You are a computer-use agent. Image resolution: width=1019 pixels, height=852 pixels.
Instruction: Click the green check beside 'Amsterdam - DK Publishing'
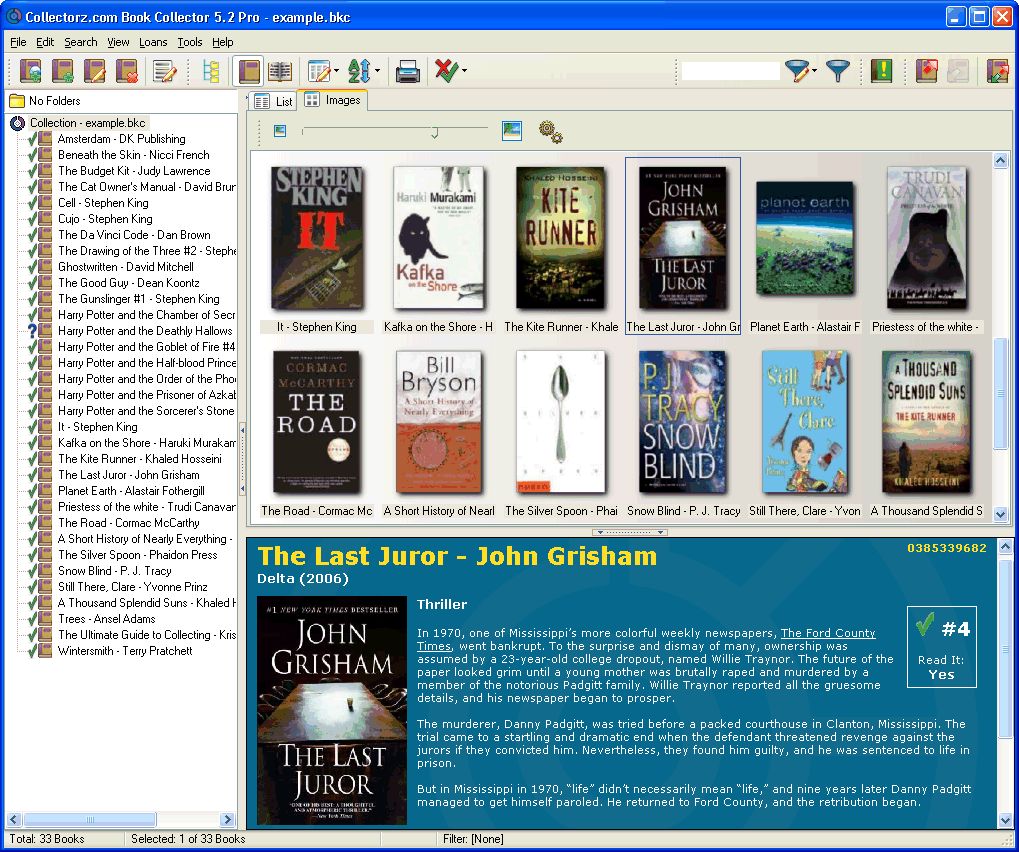pos(31,139)
